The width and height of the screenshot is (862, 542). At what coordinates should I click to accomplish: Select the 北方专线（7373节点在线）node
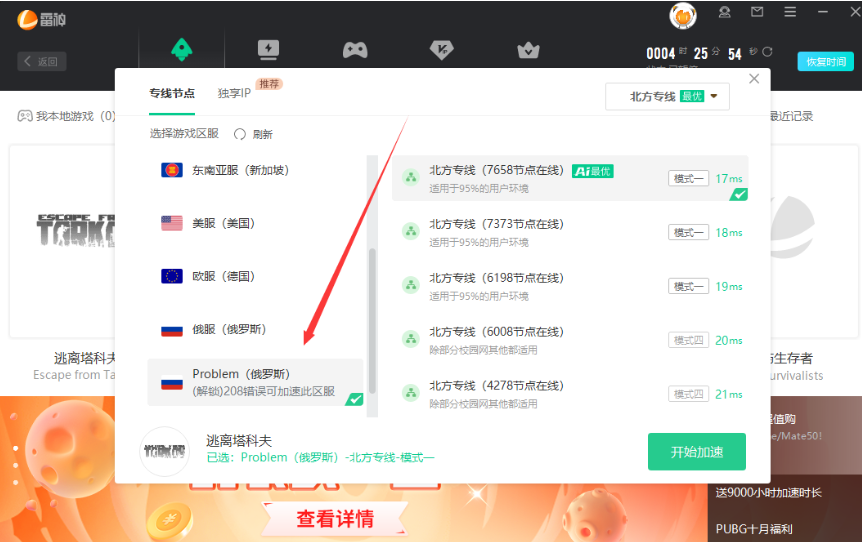click(570, 233)
